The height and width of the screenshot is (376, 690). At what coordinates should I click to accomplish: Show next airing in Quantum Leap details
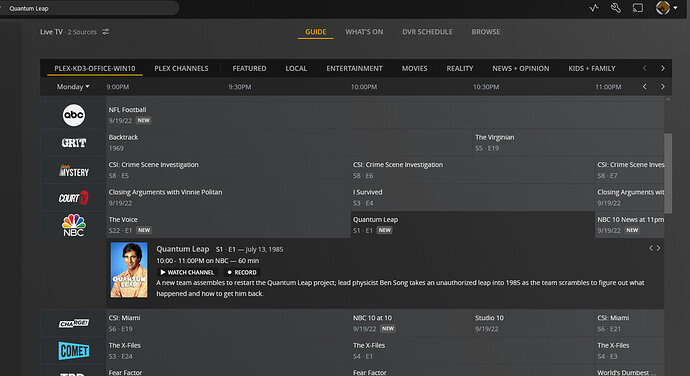[658, 248]
